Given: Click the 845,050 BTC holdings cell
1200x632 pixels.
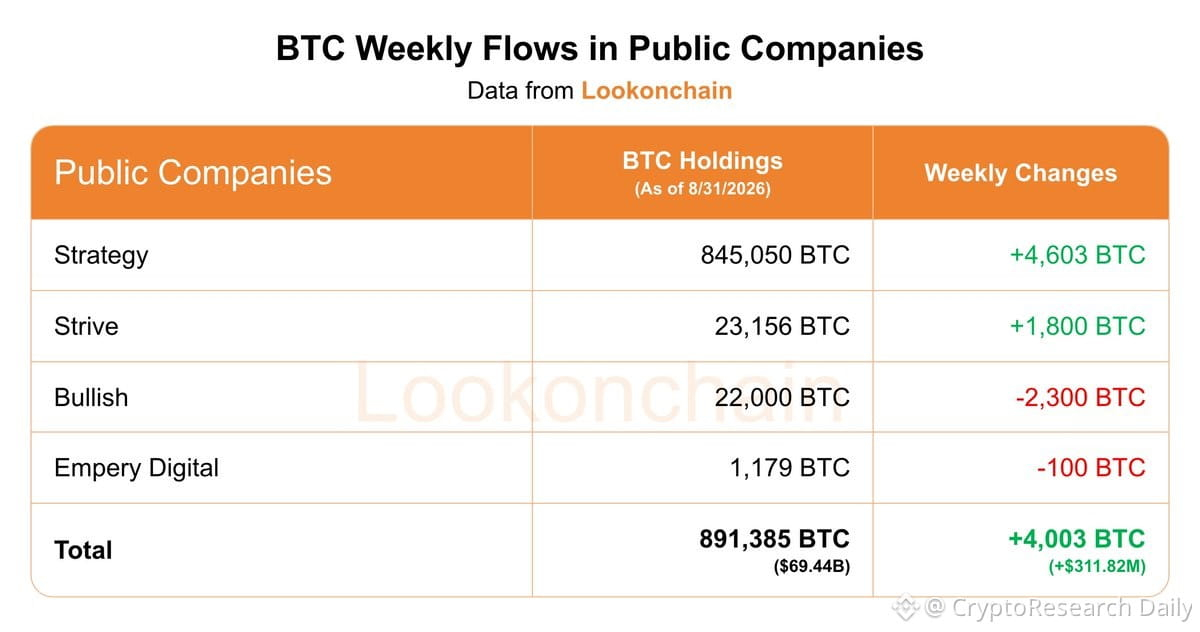Looking at the screenshot, I should (x=775, y=255).
